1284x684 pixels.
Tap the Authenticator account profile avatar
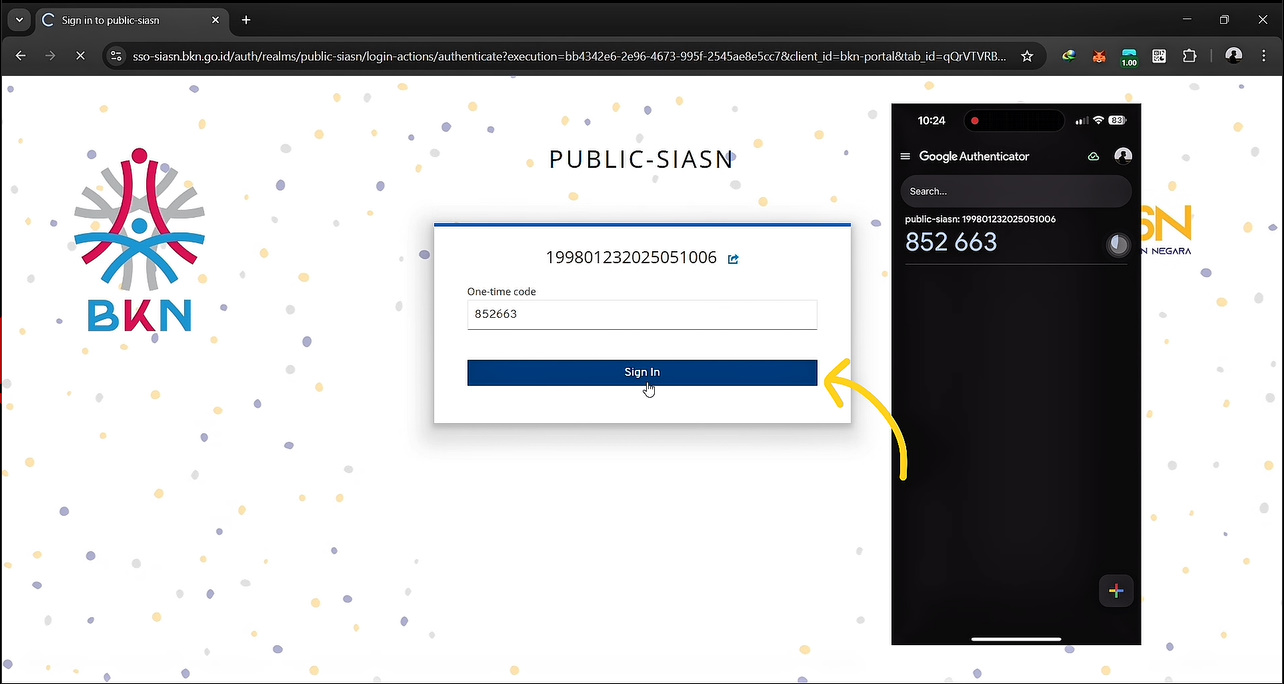pos(1123,156)
